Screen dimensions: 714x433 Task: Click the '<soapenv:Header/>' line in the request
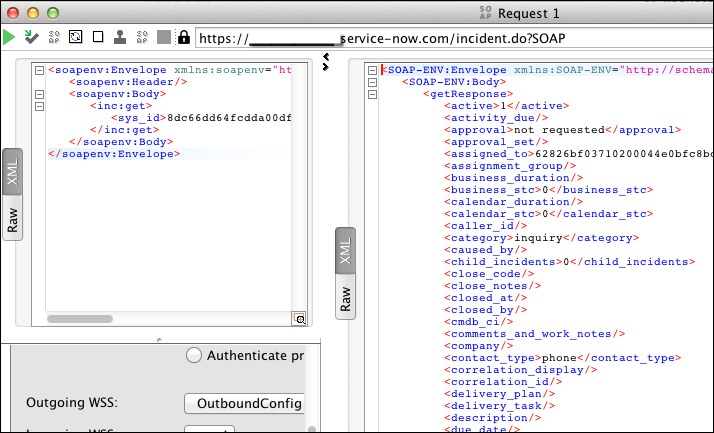tap(128, 82)
